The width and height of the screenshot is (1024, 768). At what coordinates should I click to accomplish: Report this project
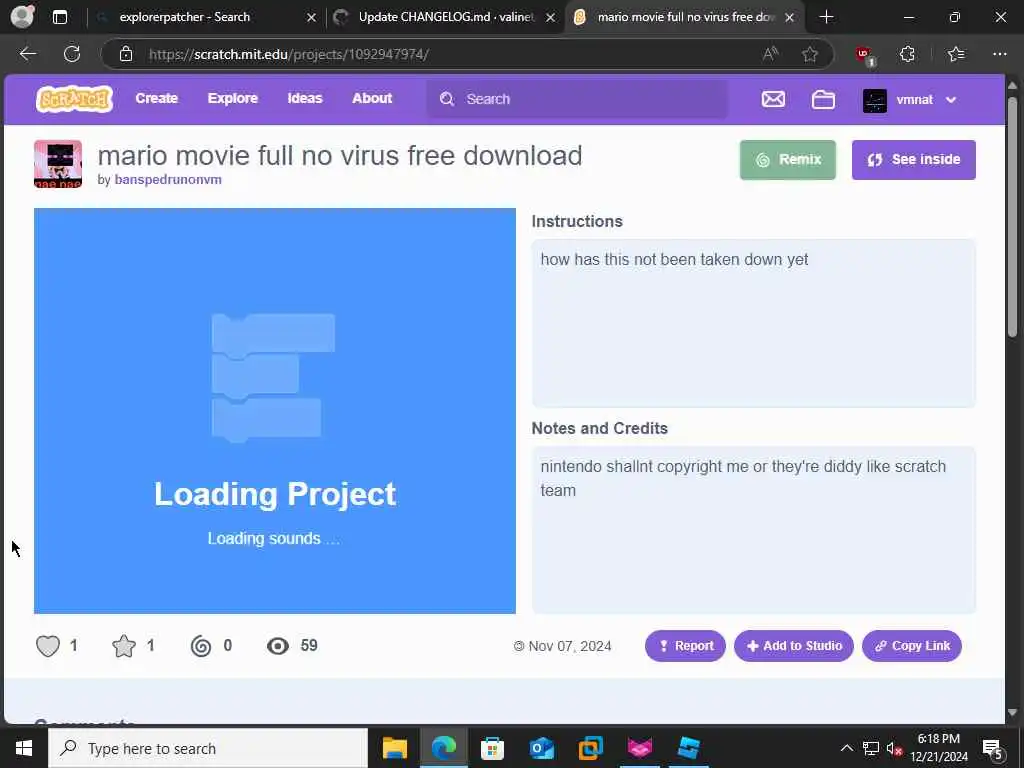(x=685, y=646)
